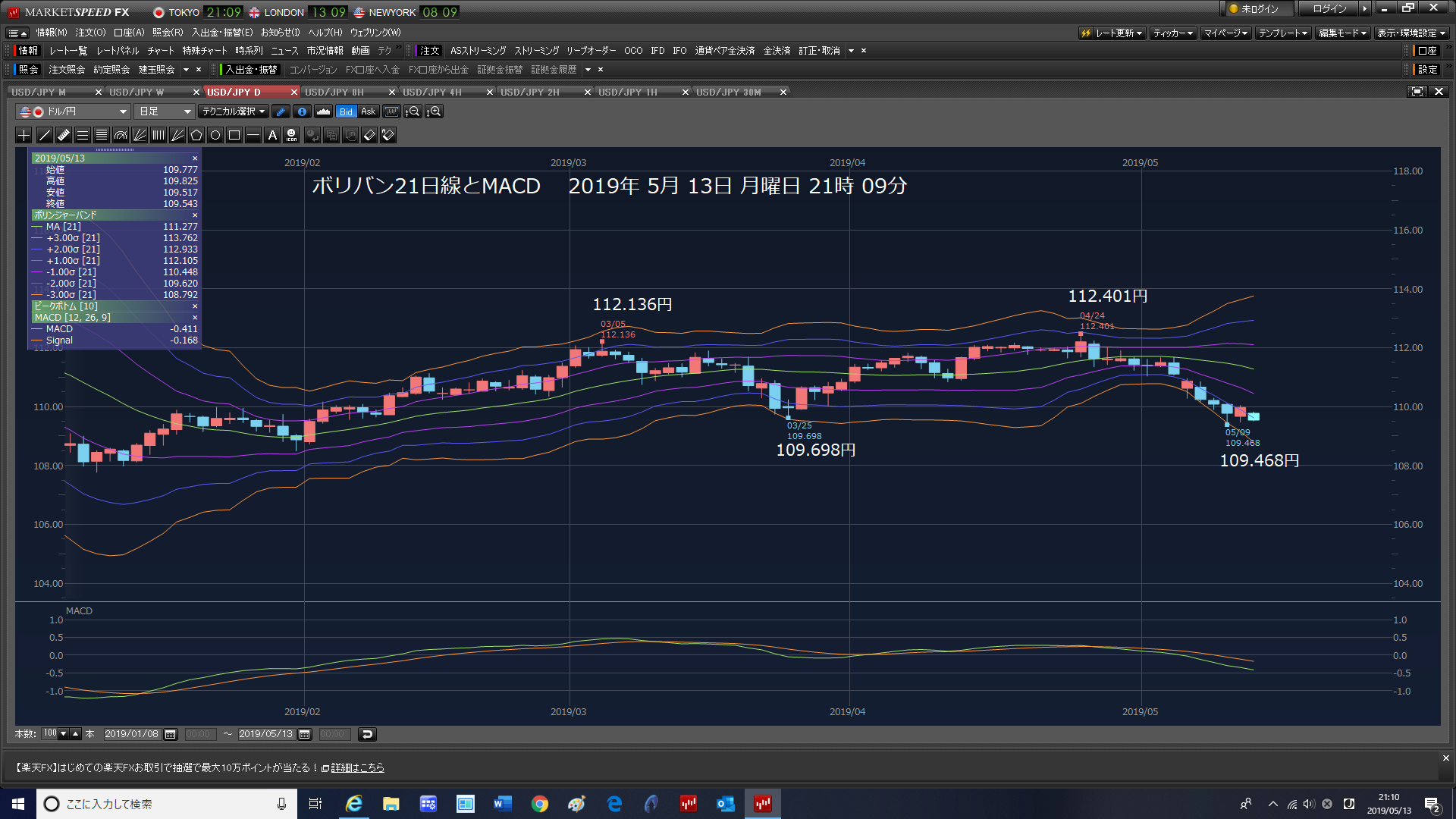Open the テクニカル選択 dropdown

[234, 111]
